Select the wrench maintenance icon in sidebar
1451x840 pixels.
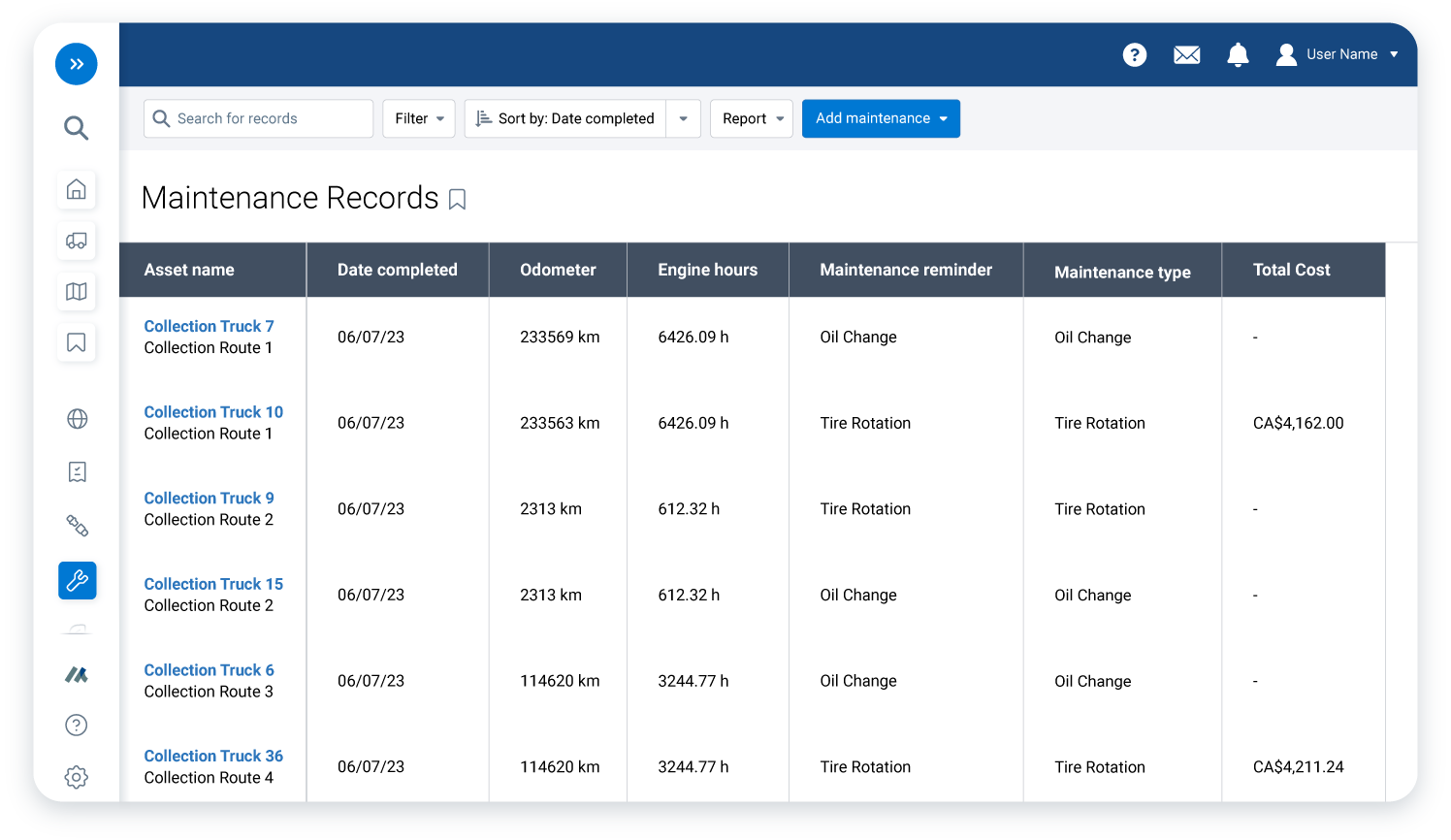77,581
